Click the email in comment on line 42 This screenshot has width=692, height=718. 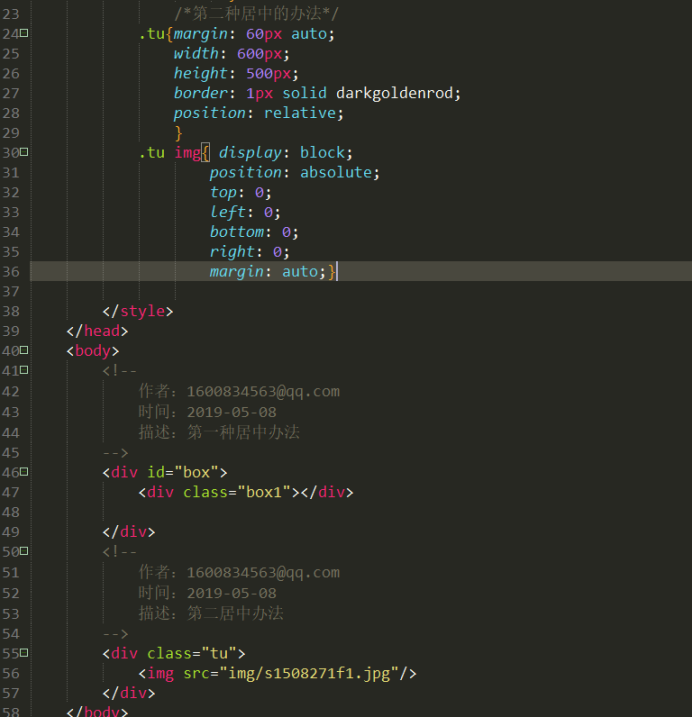coord(263,392)
